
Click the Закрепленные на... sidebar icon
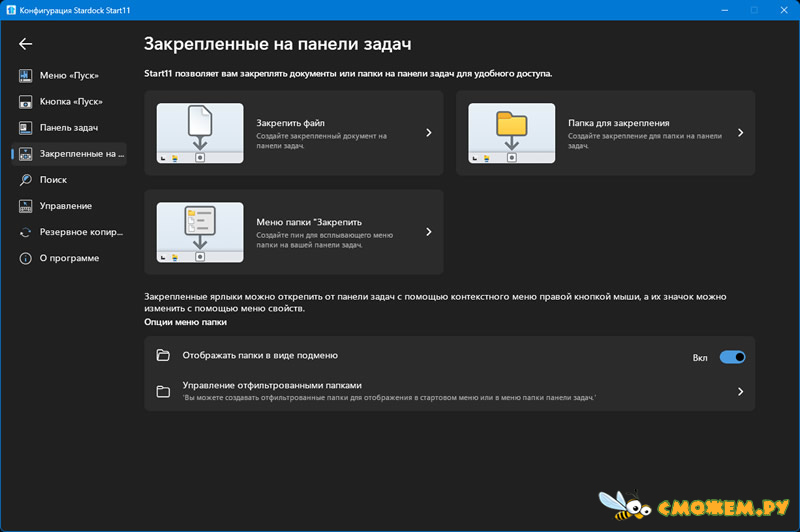(26, 154)
